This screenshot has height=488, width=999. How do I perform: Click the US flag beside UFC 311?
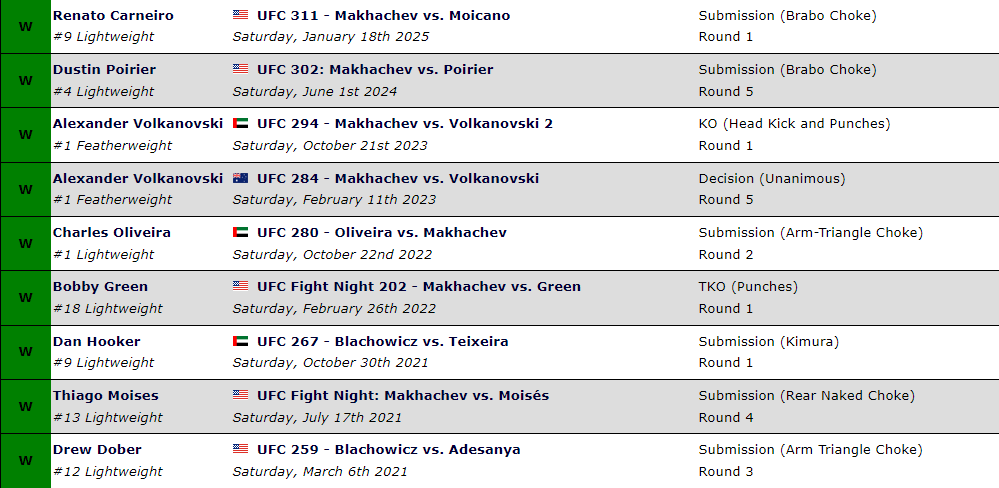click(x=240, y=15)
